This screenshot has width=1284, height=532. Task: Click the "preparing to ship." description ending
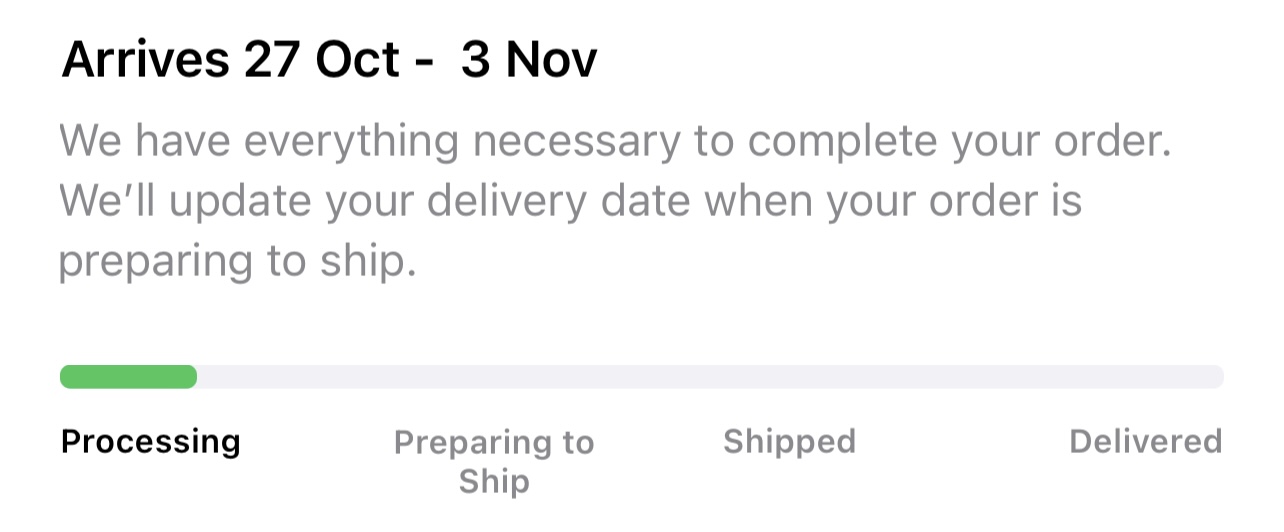coord(236,261)
